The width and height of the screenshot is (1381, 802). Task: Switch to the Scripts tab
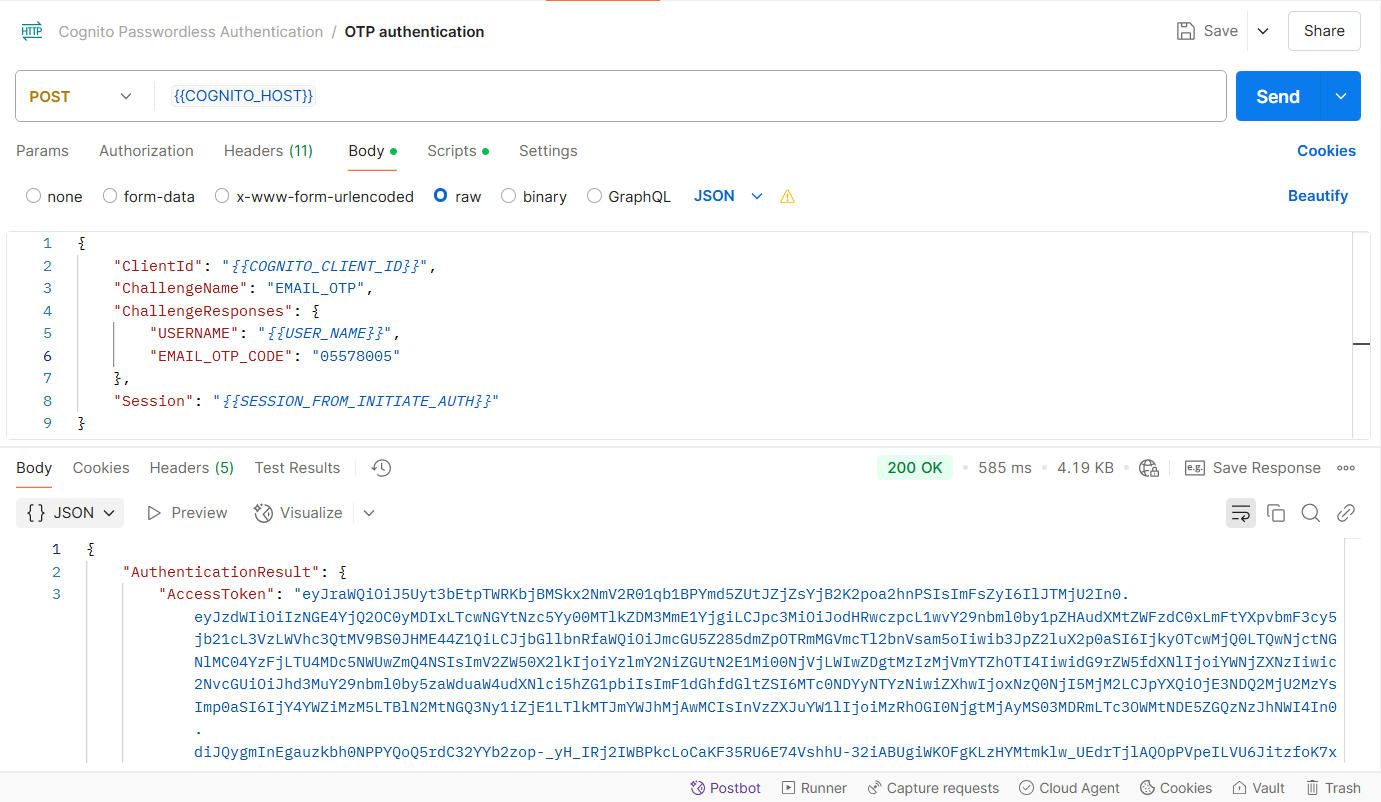pyautogui.click(x=452, y=151)
